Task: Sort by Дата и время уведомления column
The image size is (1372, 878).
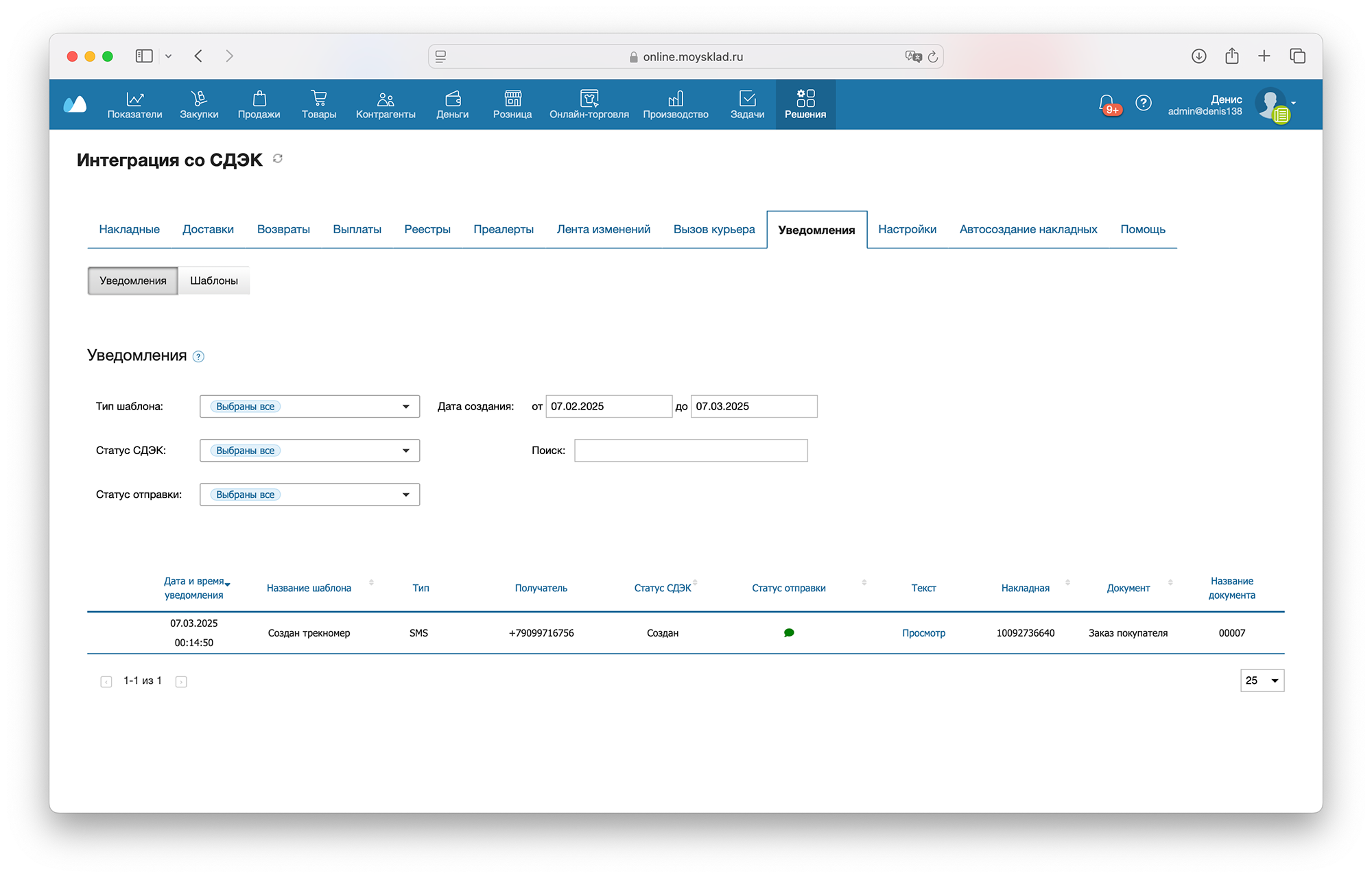Action: (195, 588)
